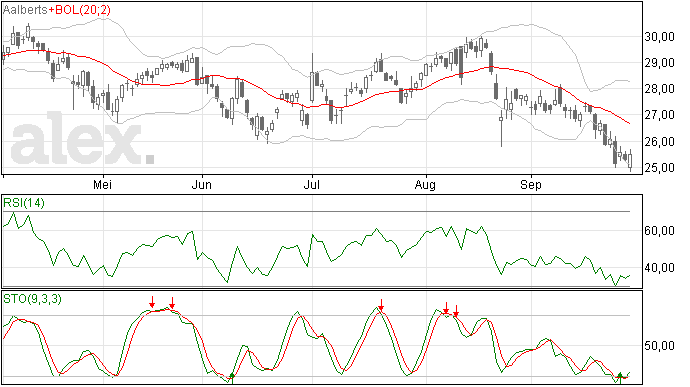Click the Aalberts chart title label
The image size is (690, 387).
(x=25, y=10)
